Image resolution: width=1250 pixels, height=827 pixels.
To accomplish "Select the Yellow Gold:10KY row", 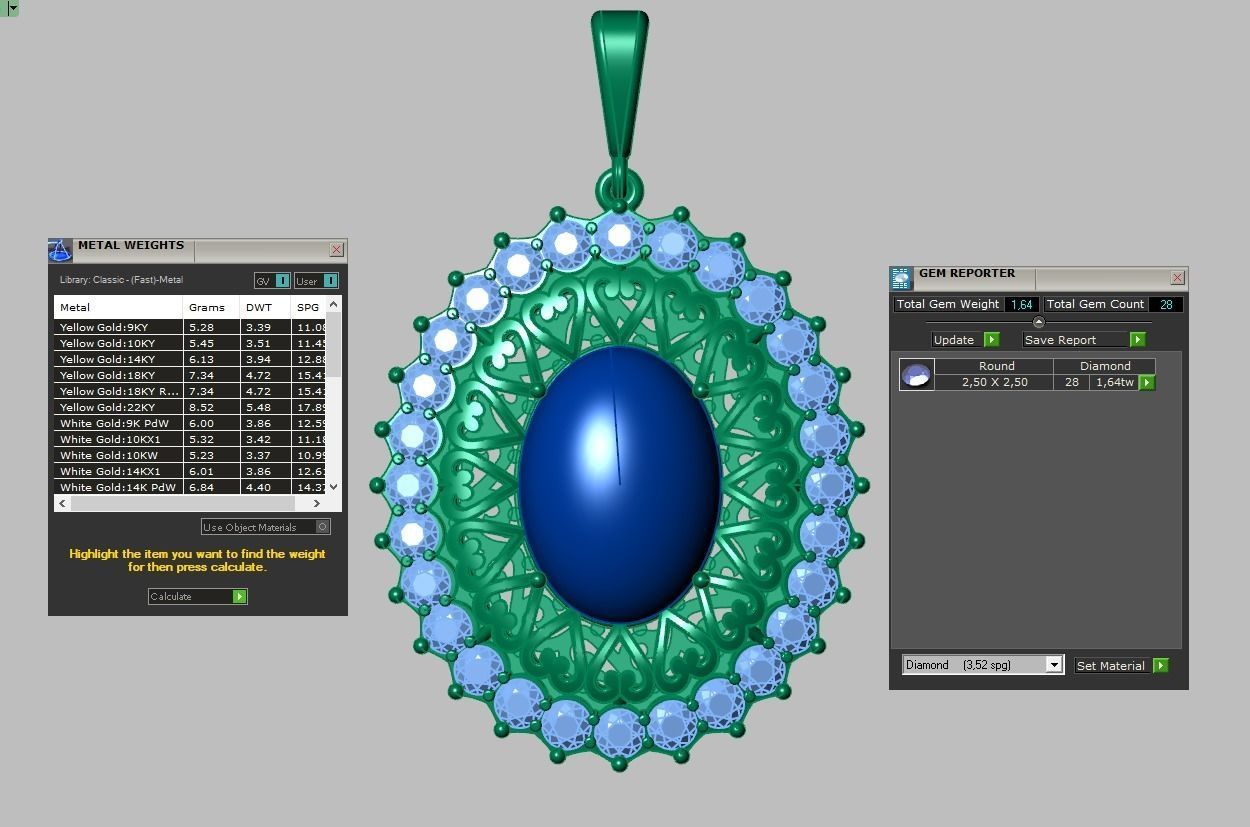I will pos(190,343).
